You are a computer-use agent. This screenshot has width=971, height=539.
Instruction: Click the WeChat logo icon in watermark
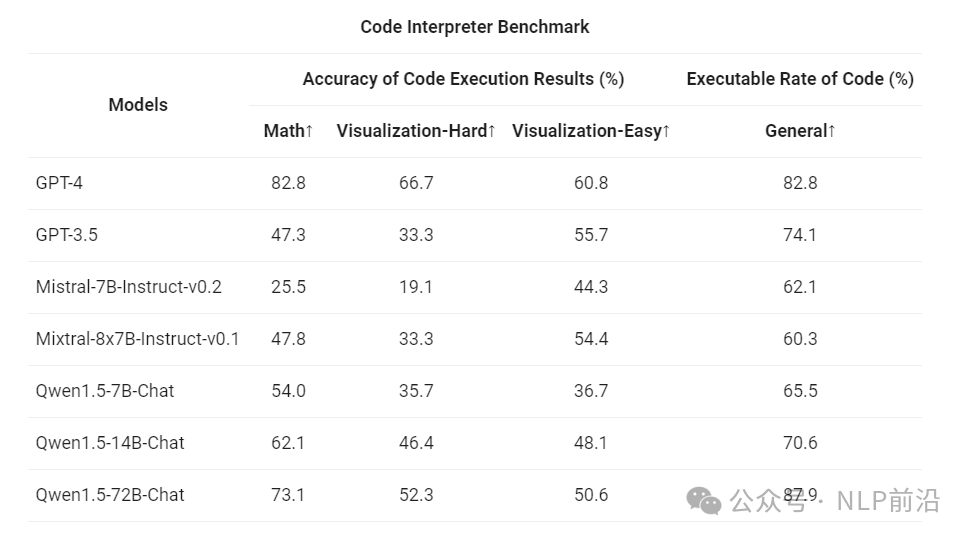703,501
